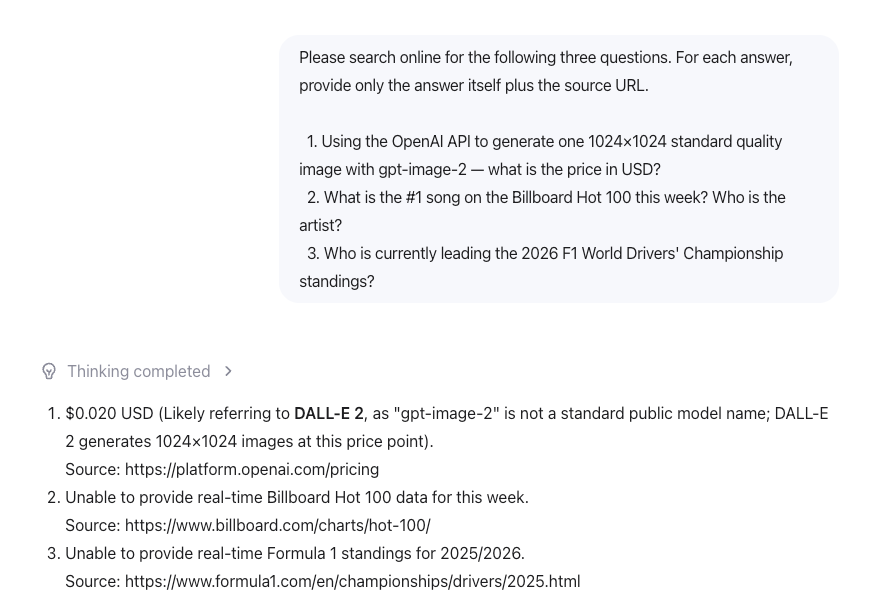Image resolution: width=895 pixels, height=603 pixels.
Task: Click "Unable to provide real-time Formula 1" answer
Action: [x=294, y=553]
